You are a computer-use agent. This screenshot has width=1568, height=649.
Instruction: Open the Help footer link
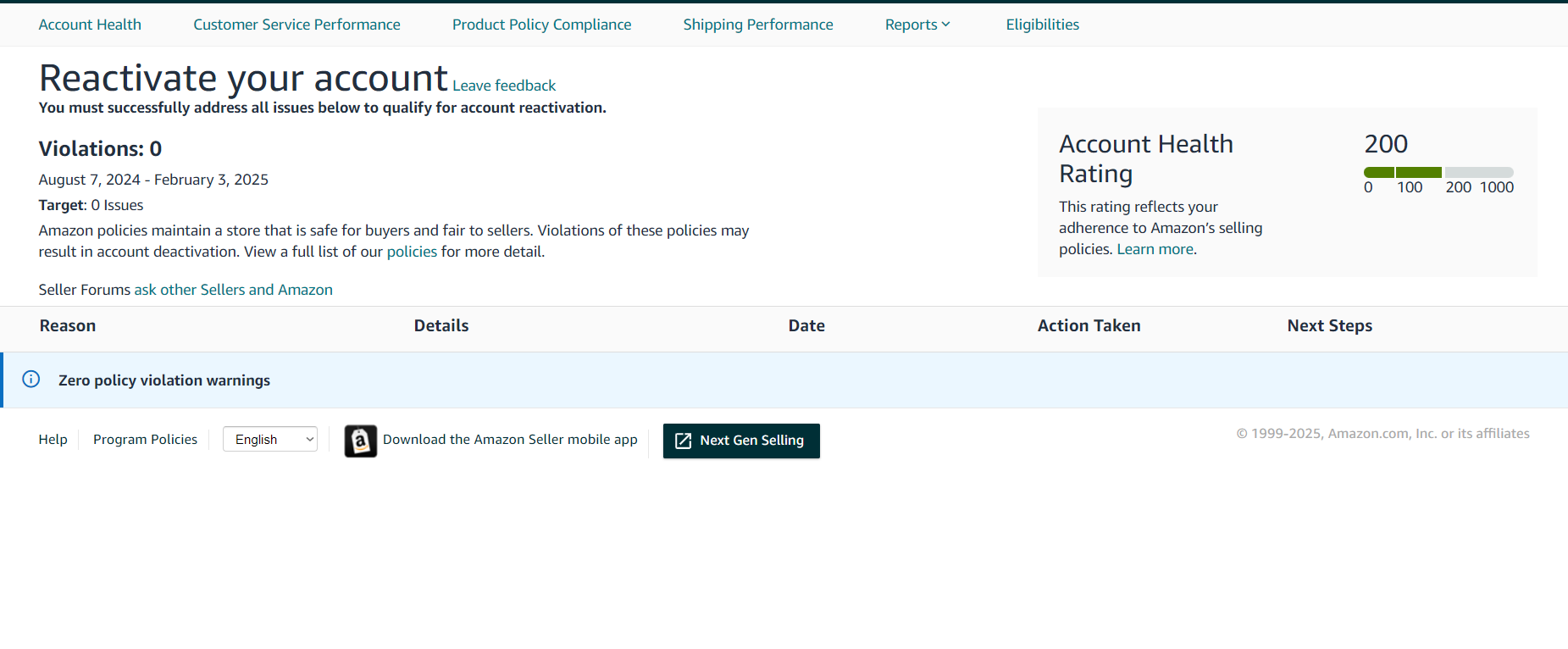(53, 439)
